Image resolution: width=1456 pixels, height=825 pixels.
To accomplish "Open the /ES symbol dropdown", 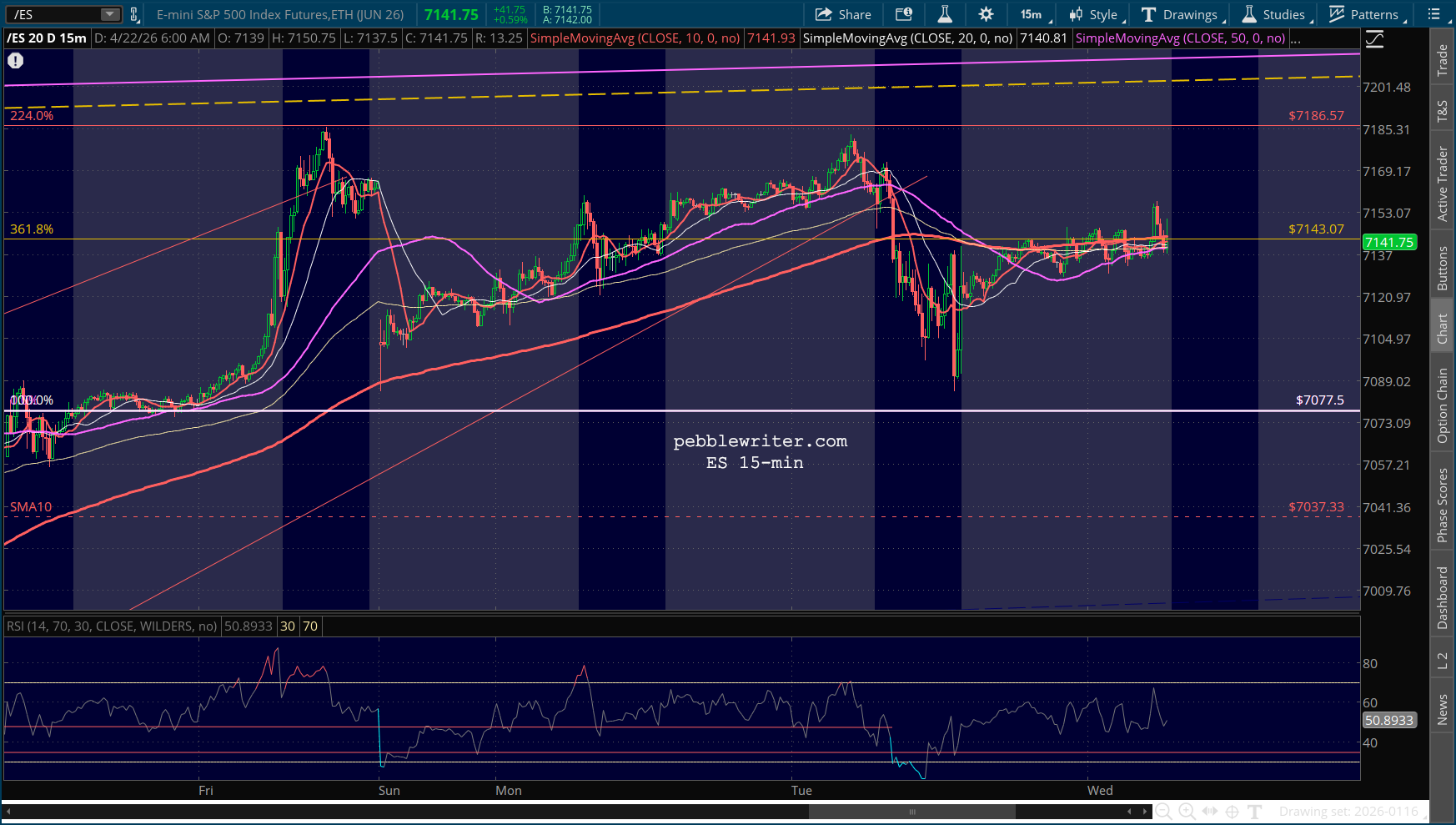I will click(x=110, y=14).
